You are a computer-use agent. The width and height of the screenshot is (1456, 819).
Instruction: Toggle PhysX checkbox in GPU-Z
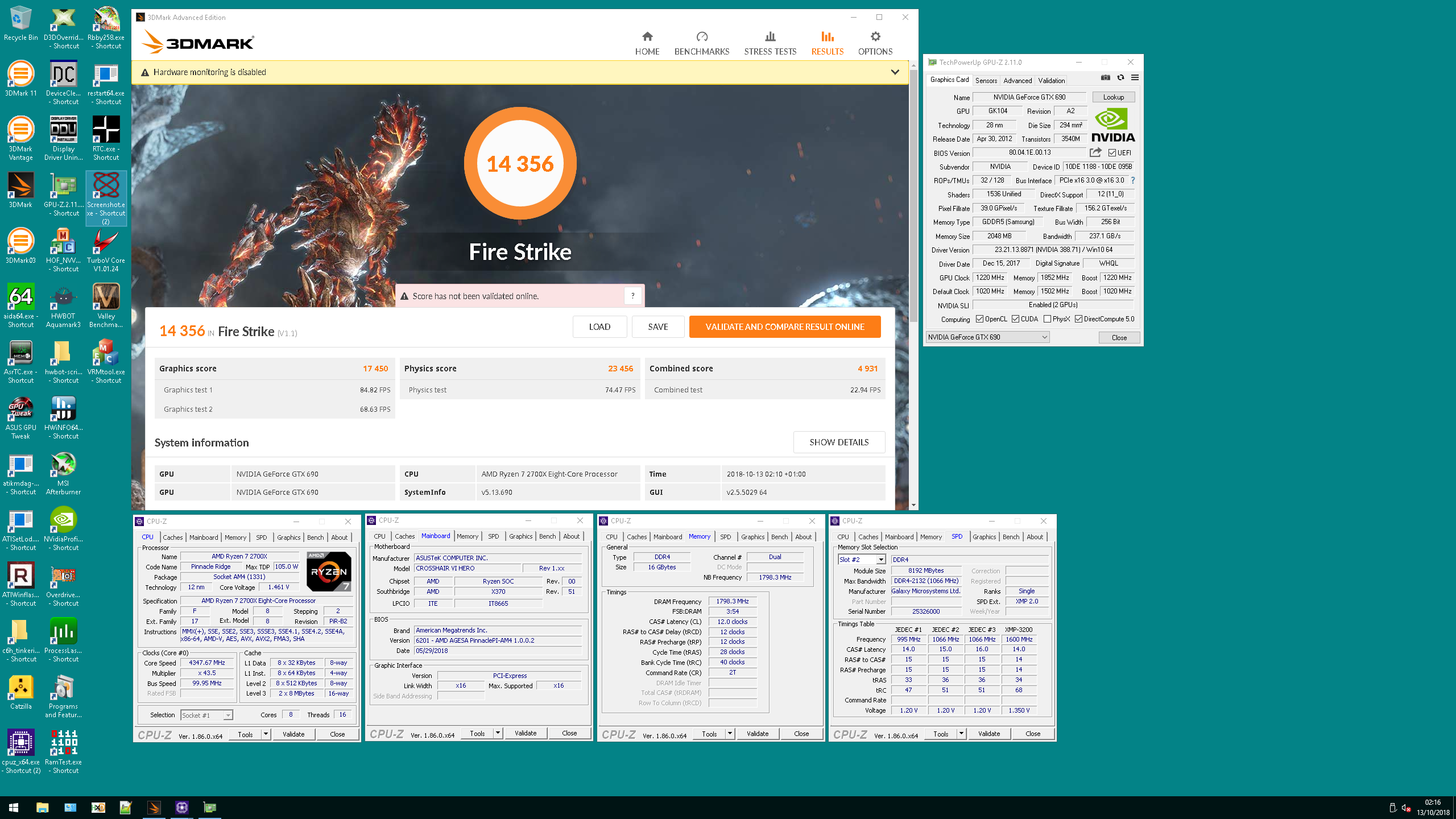pyautogui.click(x=1047, y=319)
